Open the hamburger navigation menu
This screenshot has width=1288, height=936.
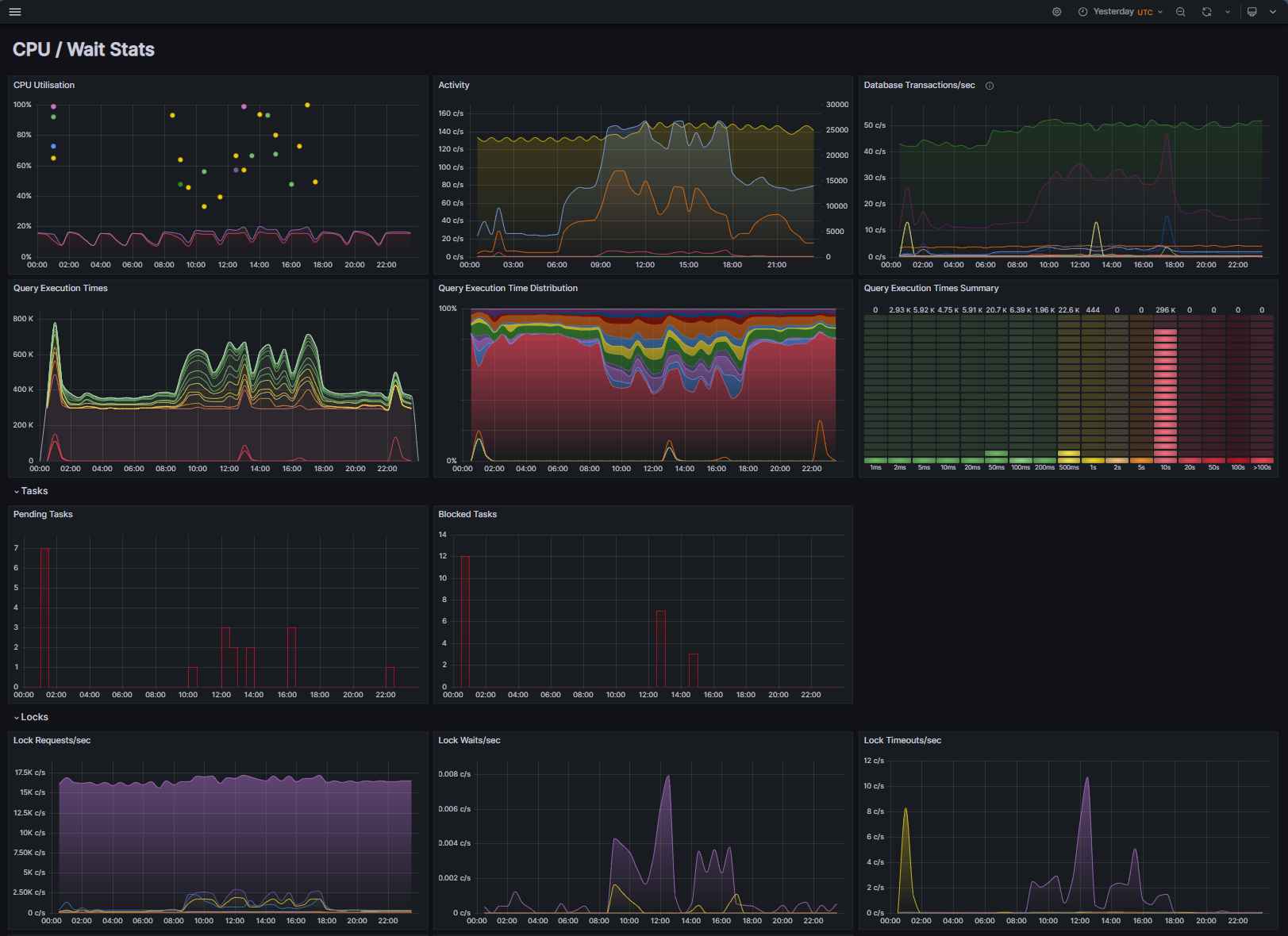14,12
